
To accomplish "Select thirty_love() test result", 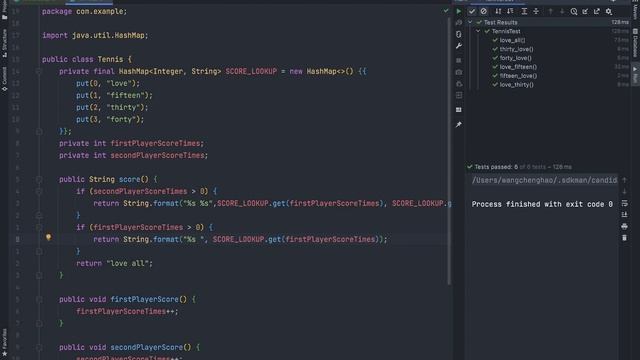I will click(516, 49).
